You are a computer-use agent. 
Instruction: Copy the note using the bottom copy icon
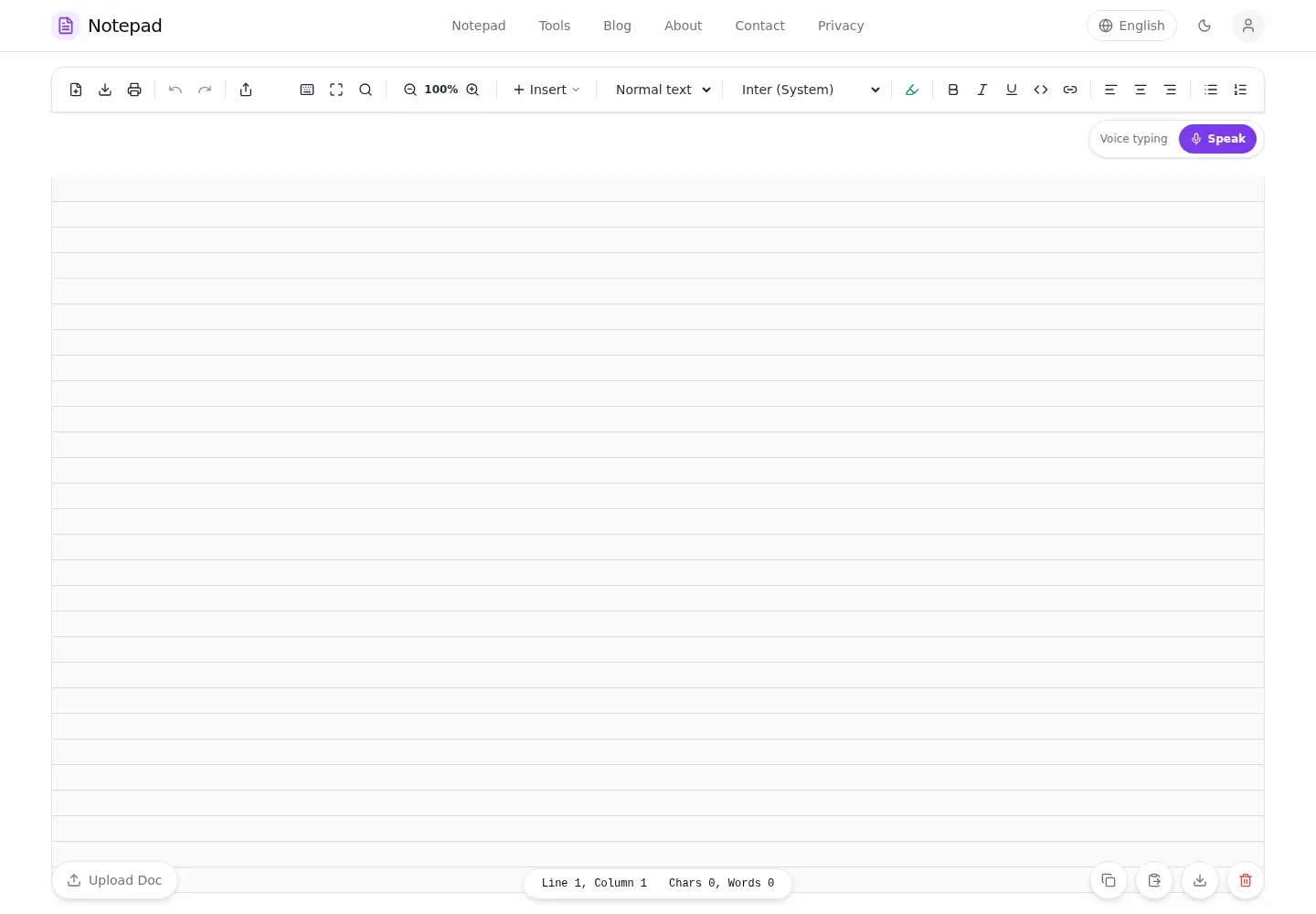[1109, 880]
